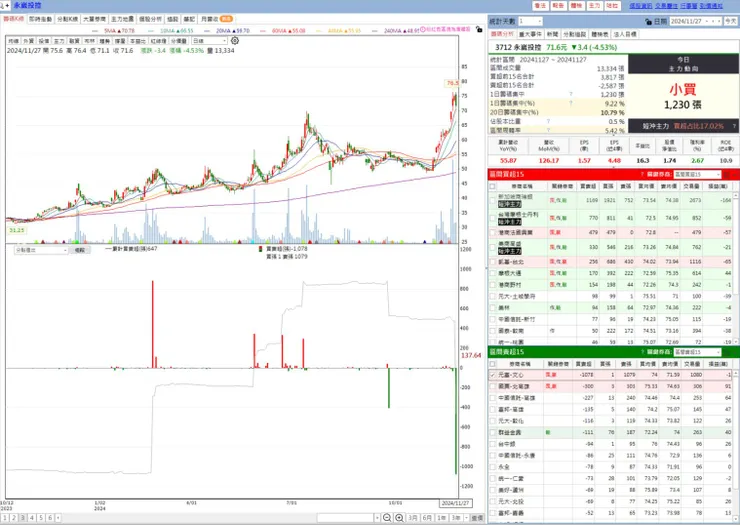Viewport: 740px width, 525px height.
Task: Zoom in the chart with plus magnifier
Action: [x=399, y=518]
